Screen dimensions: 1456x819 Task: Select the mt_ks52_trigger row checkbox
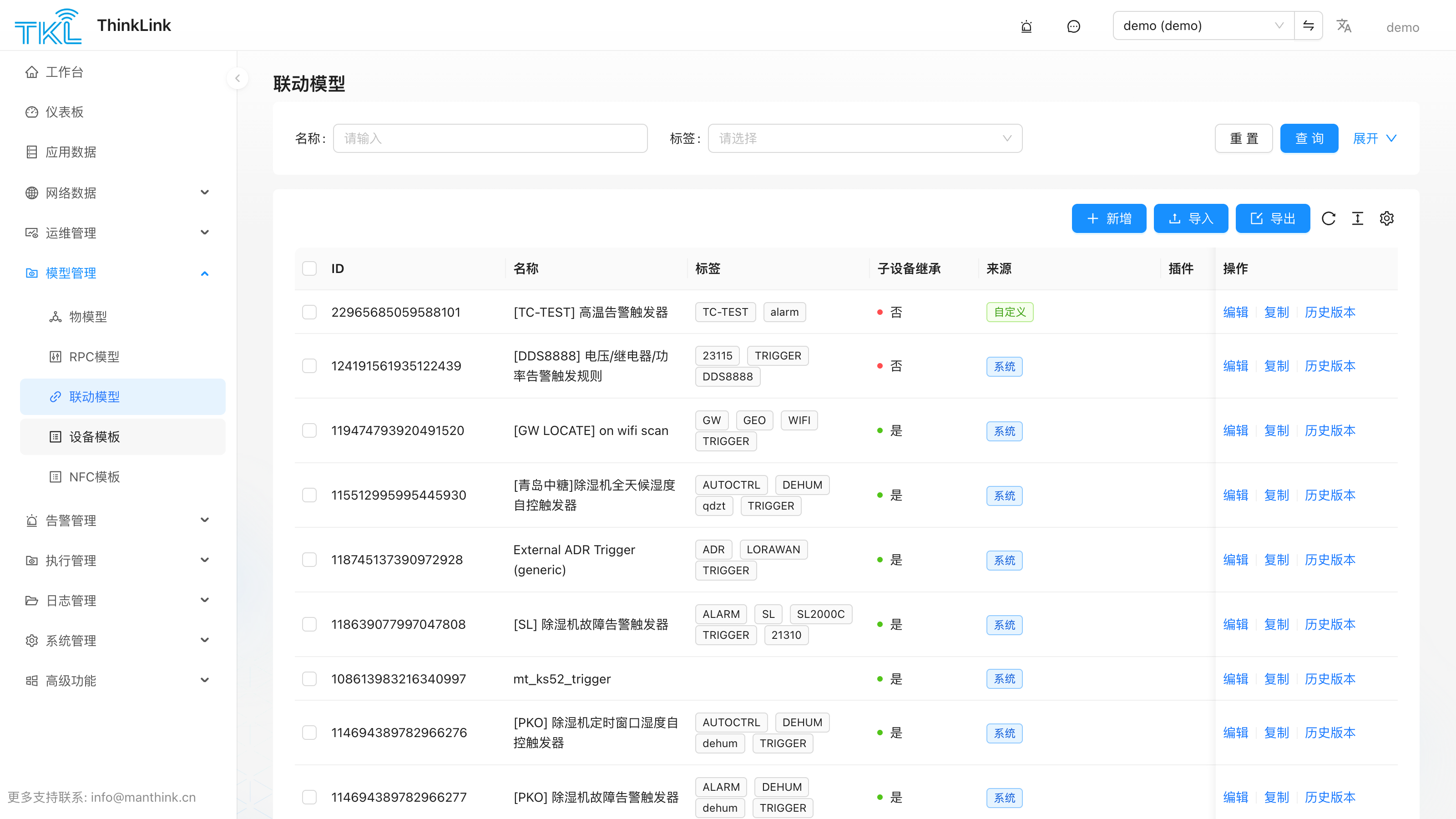tap(309, 678)
